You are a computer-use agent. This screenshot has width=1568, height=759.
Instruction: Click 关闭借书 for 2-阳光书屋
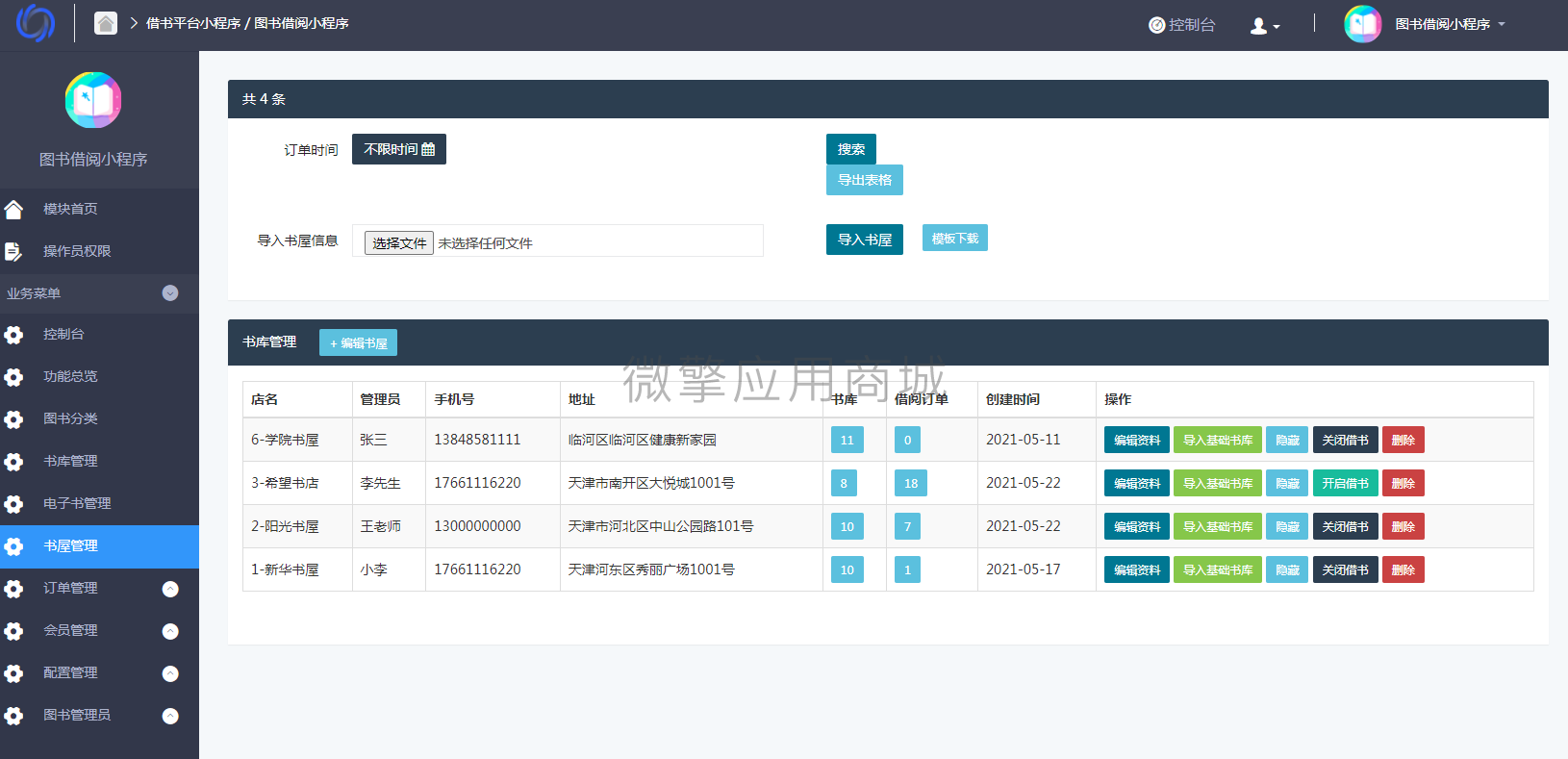1346,526
